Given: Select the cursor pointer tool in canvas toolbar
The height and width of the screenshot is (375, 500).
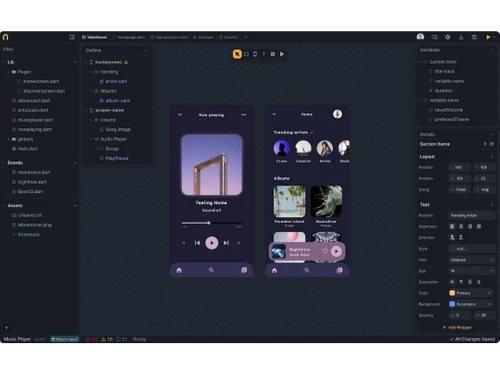Looking at the screenshot, I should 237,54.
